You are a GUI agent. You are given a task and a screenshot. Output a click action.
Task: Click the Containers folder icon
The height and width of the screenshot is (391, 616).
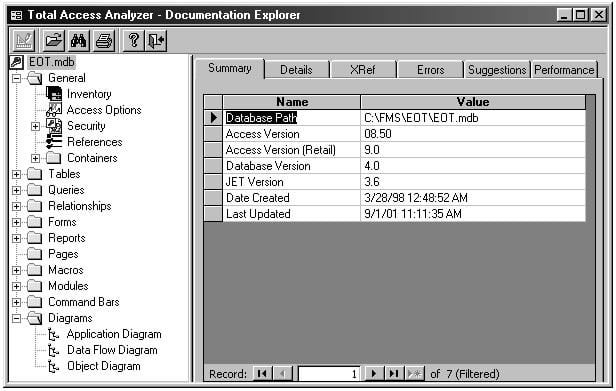coord(54,158)
